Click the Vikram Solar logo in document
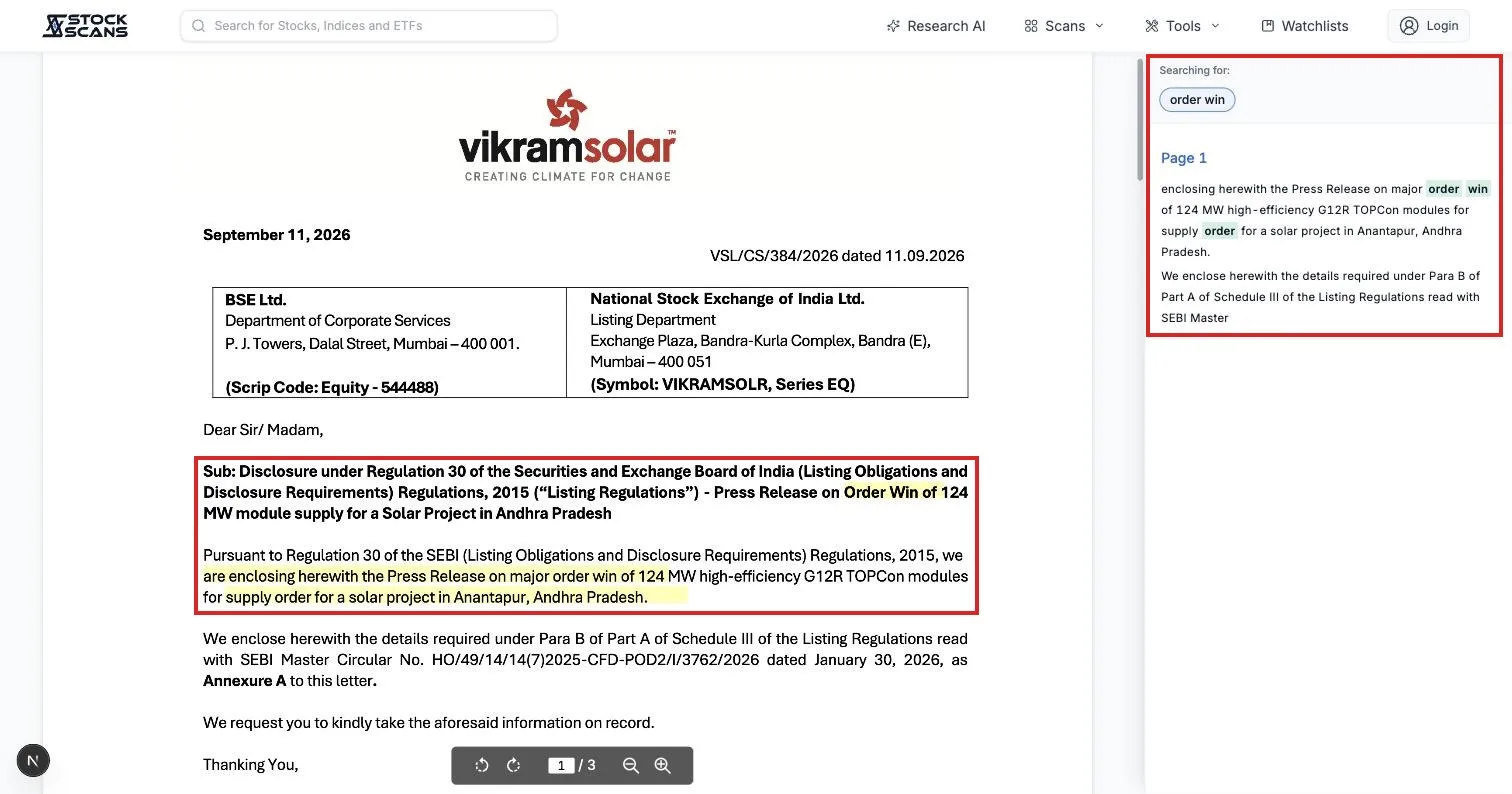The width and height of the screenshot is (1512, 794). [x=567, y=136]
